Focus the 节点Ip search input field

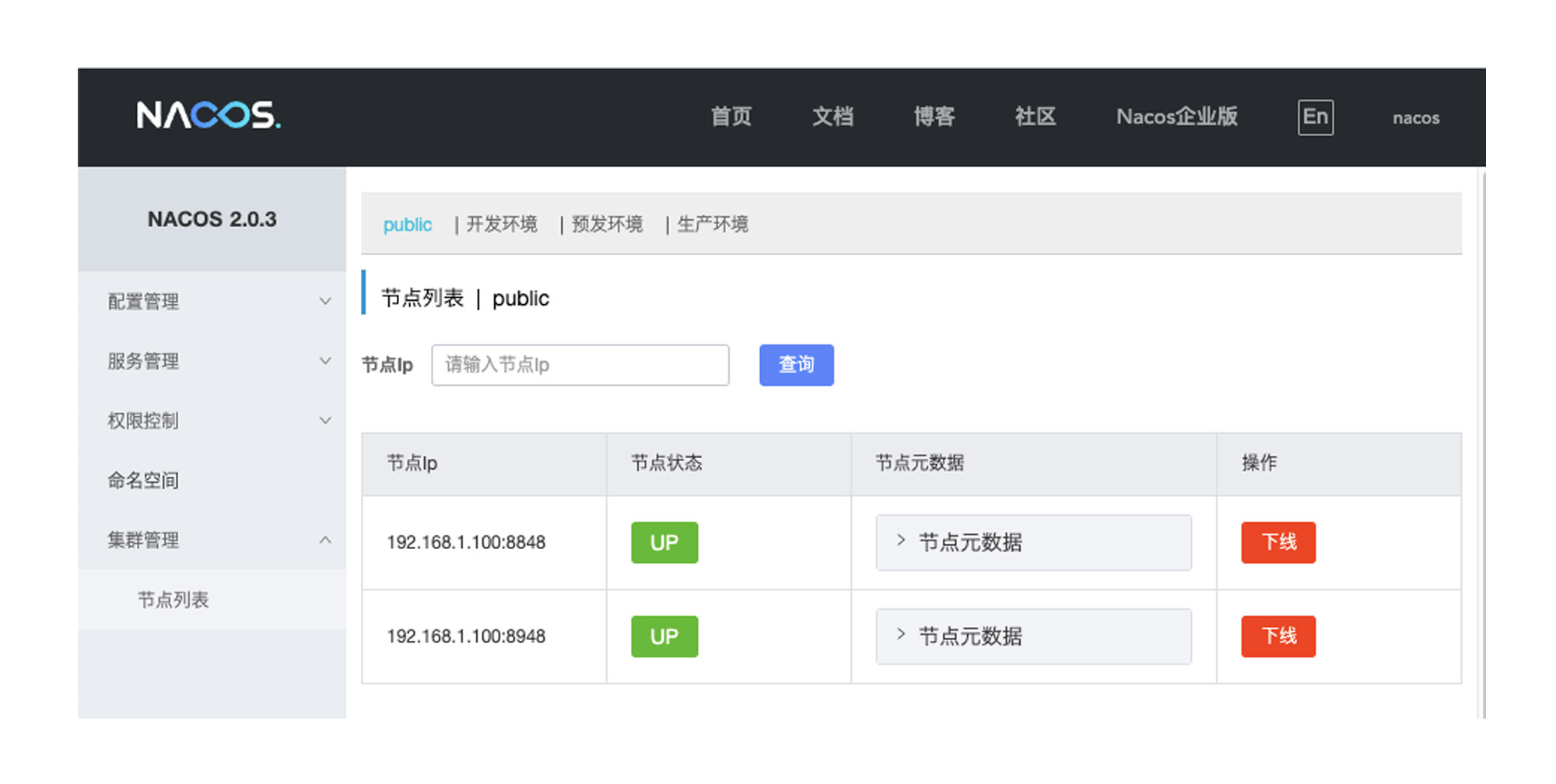[580, 365]
